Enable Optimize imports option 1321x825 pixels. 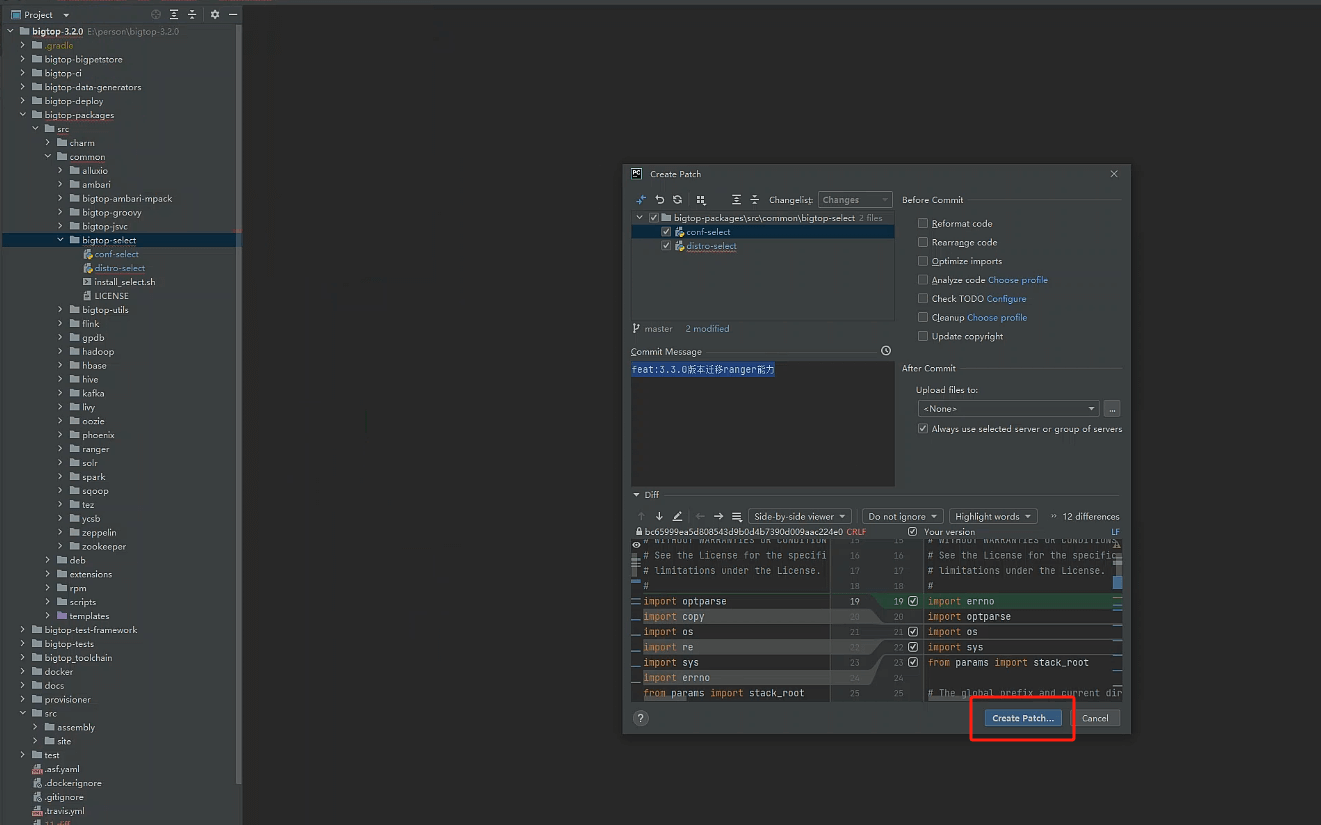[x=923, y=261]
